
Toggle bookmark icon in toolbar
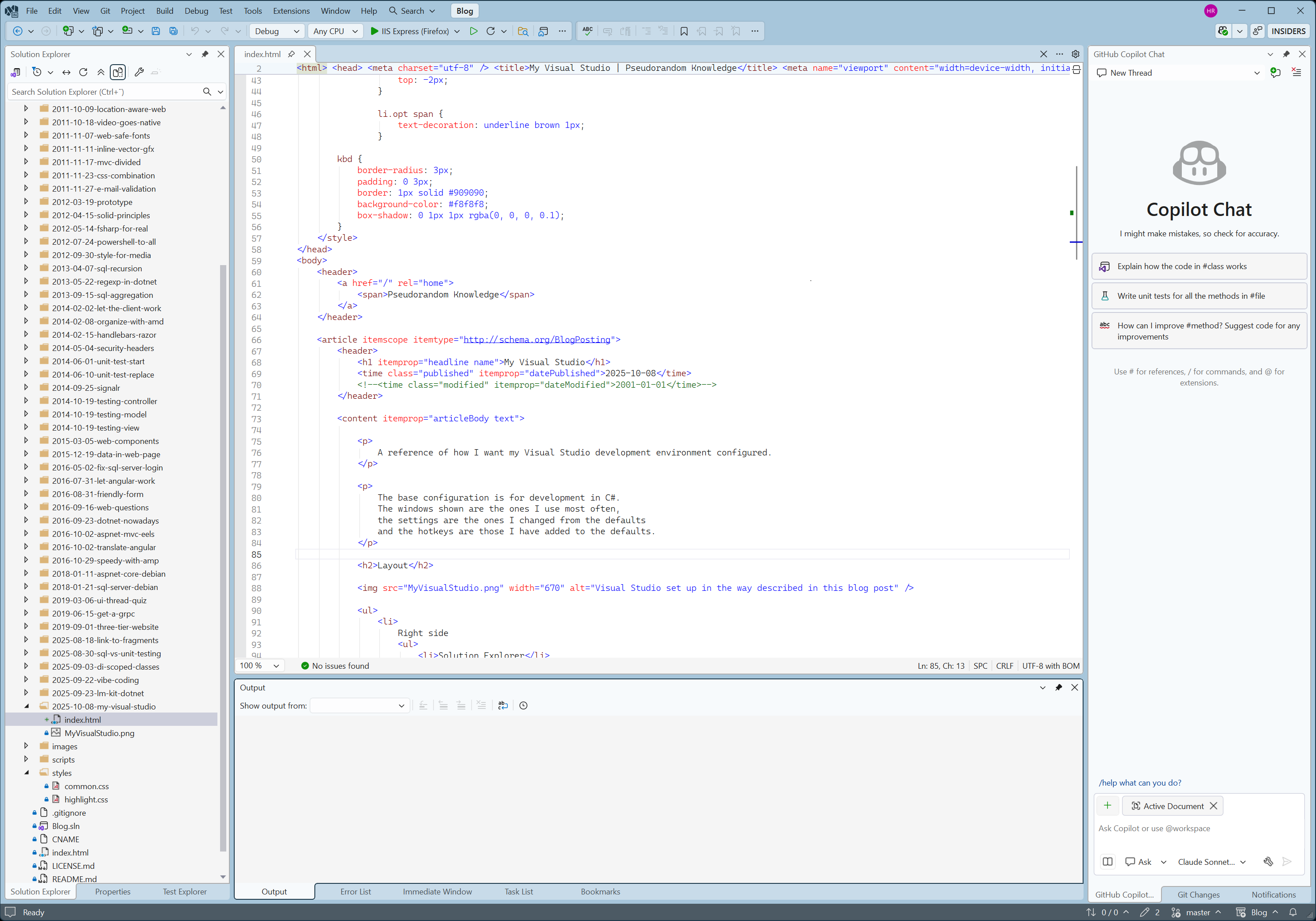[684, 31]
